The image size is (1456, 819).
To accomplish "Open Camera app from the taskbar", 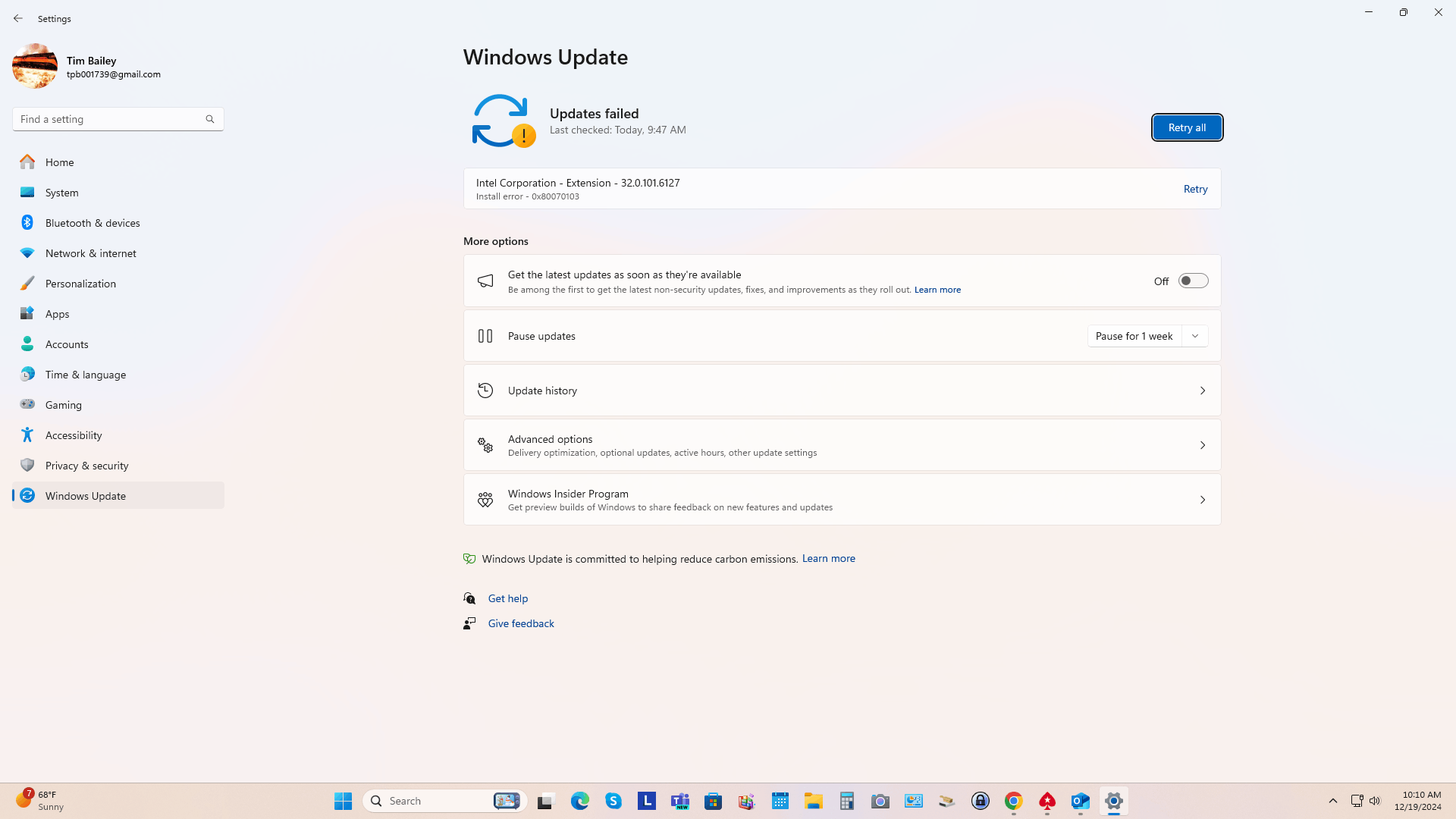I will [x=880, y=801].
